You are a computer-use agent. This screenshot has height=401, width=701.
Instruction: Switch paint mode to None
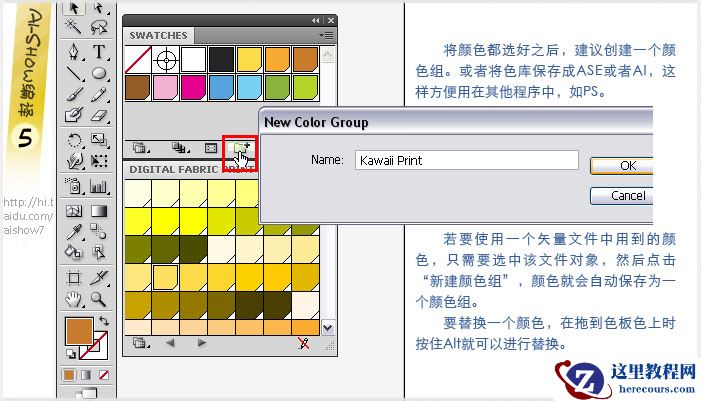(x=104, y=375)
